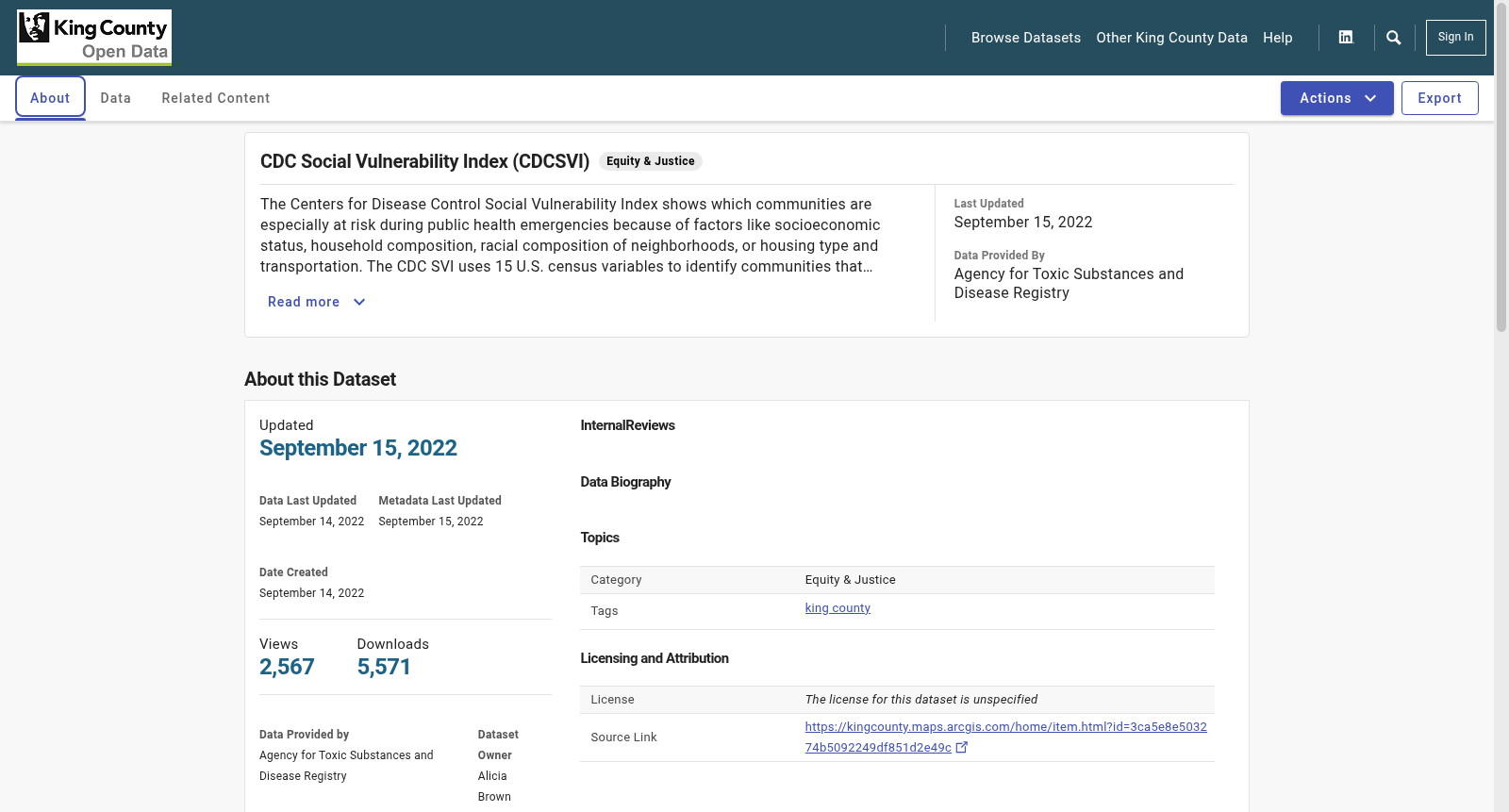Screen dimensions: 1509x812
Task: Click the large Updated date September 15, 2022
Action: pos(358,448)
